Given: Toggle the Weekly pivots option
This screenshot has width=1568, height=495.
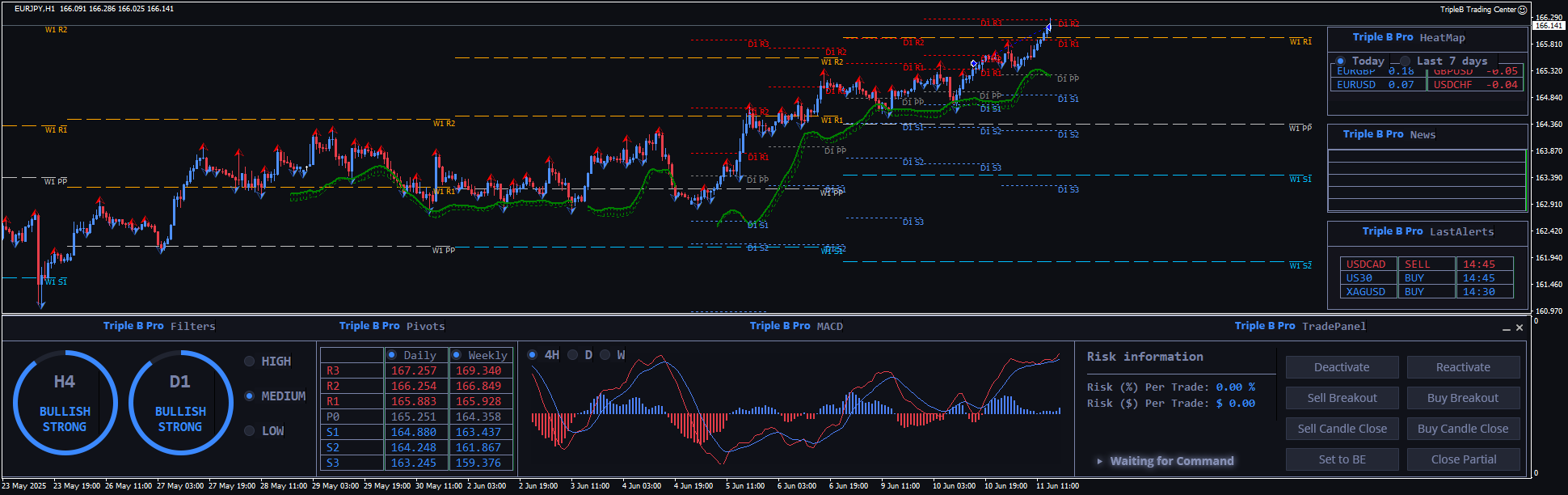Looking at the screenshot, I should point(457,355).
